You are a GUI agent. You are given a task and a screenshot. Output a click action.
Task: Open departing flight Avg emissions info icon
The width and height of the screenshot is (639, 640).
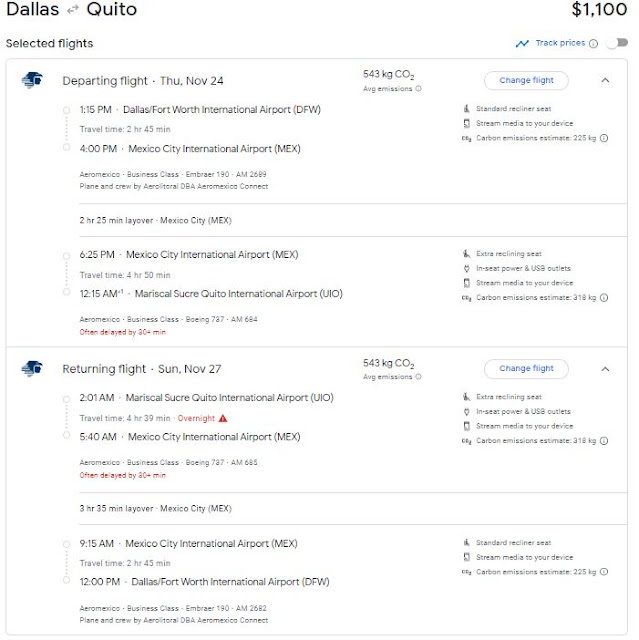tap(418, 89)
